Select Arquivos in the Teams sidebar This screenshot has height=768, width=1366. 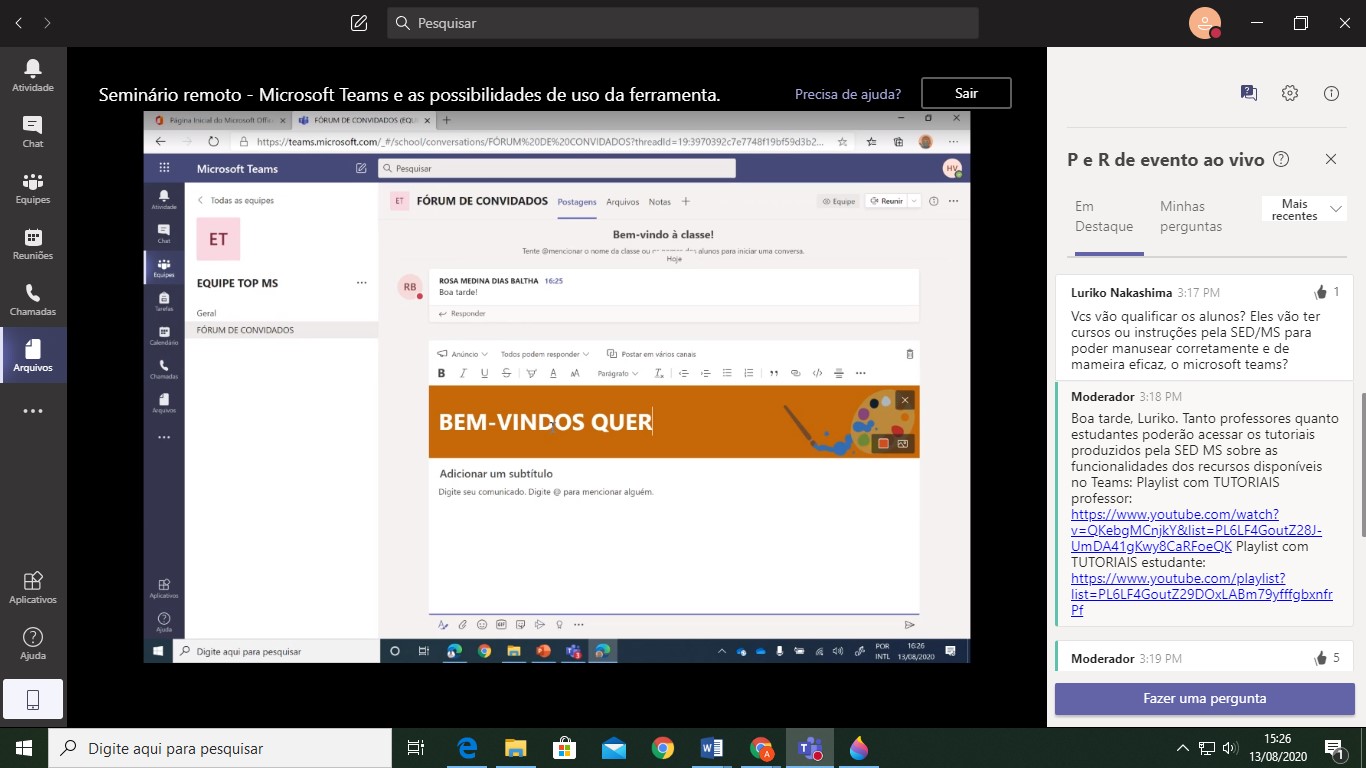click(x=33, y=355)
